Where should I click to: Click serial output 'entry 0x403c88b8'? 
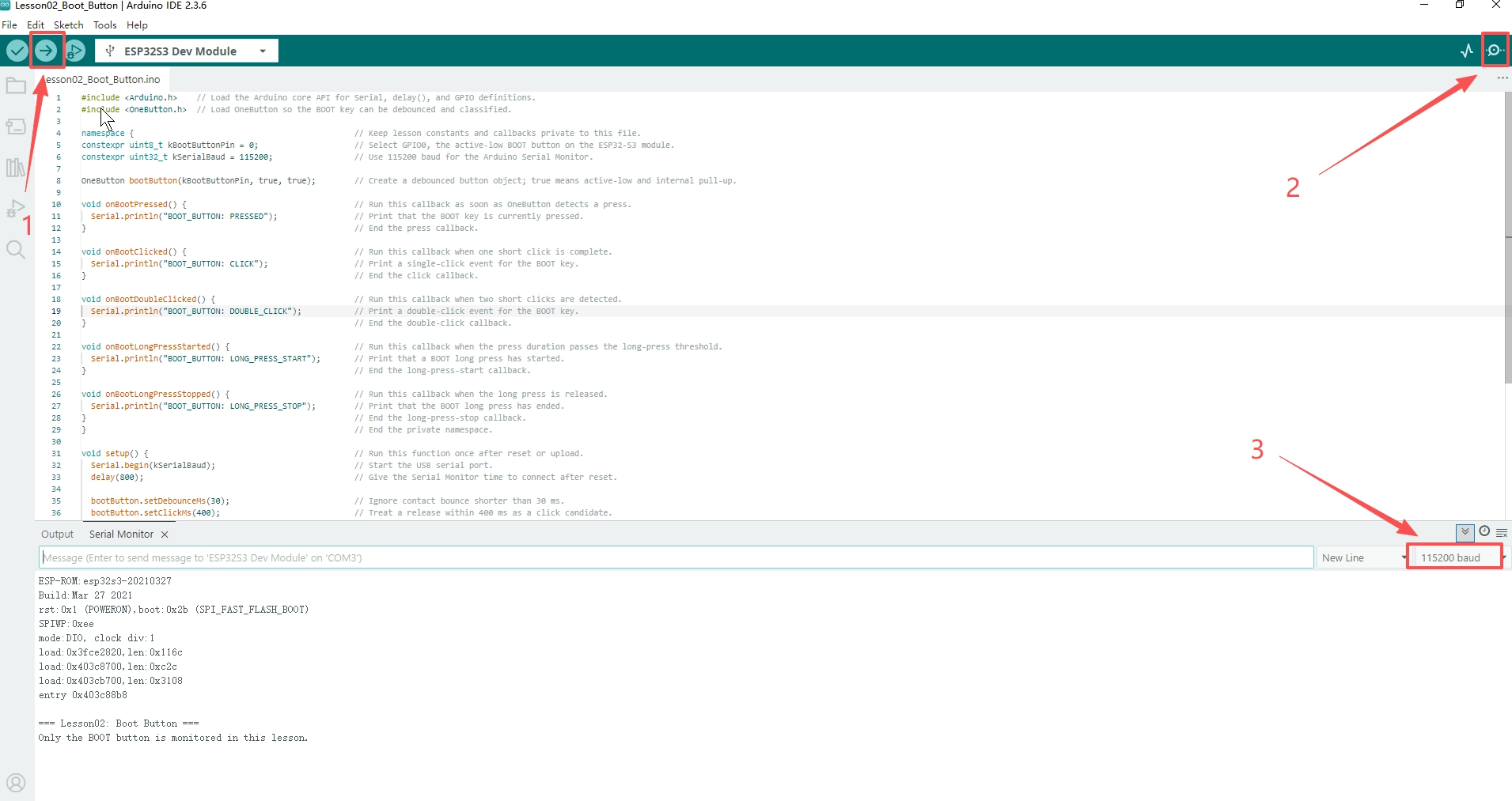coord(82,695)
